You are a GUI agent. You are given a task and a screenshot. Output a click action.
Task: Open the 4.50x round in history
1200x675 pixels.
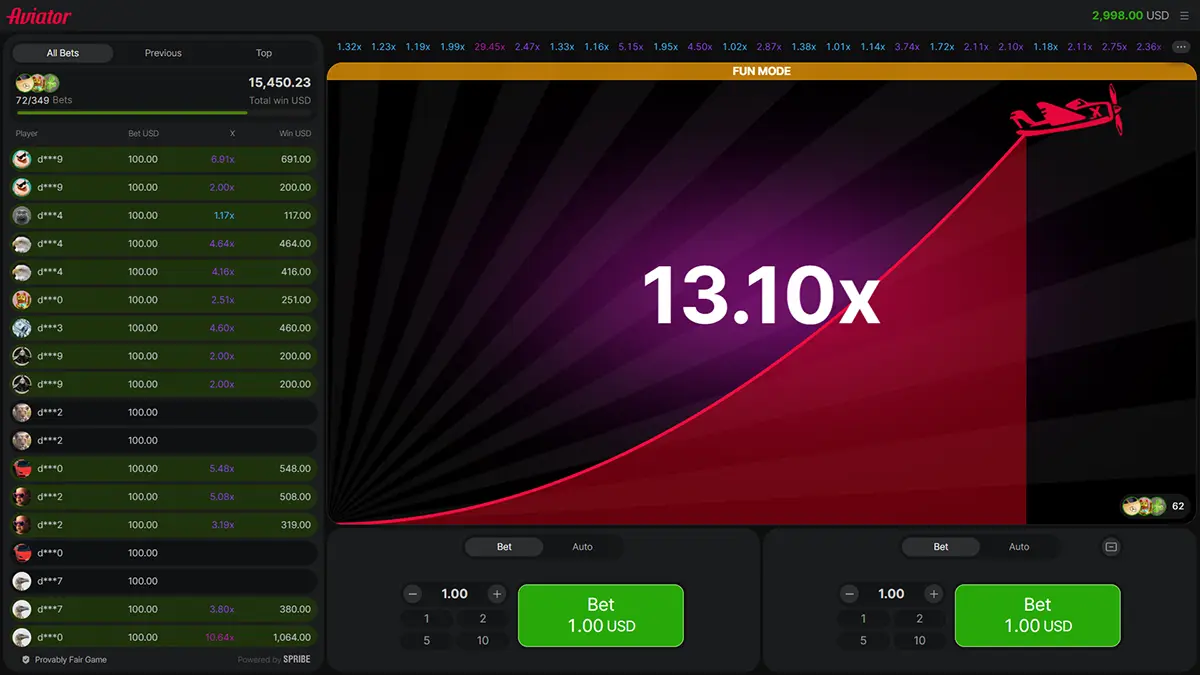point(700,47)
